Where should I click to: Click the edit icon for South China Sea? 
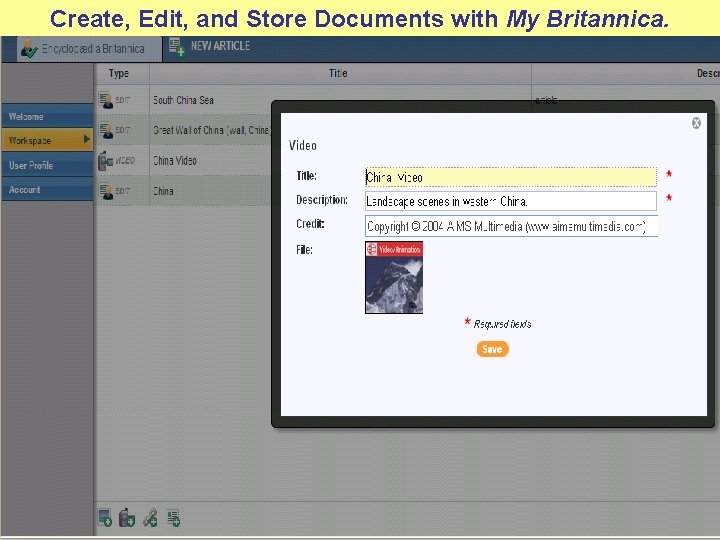tap(106, 100)
